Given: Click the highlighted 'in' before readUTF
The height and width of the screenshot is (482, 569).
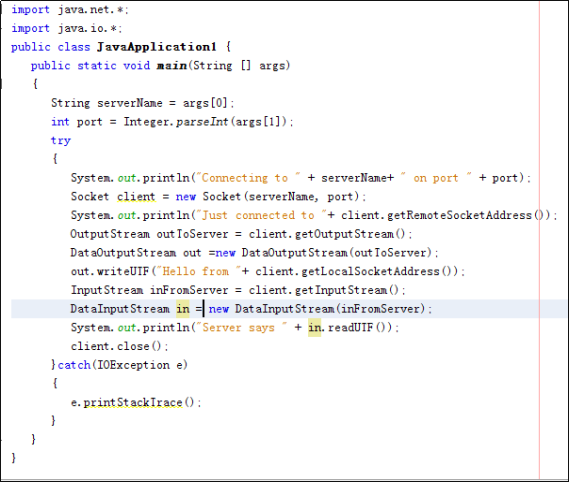Looking at the screenshot, I should click(x=315, y=328).
